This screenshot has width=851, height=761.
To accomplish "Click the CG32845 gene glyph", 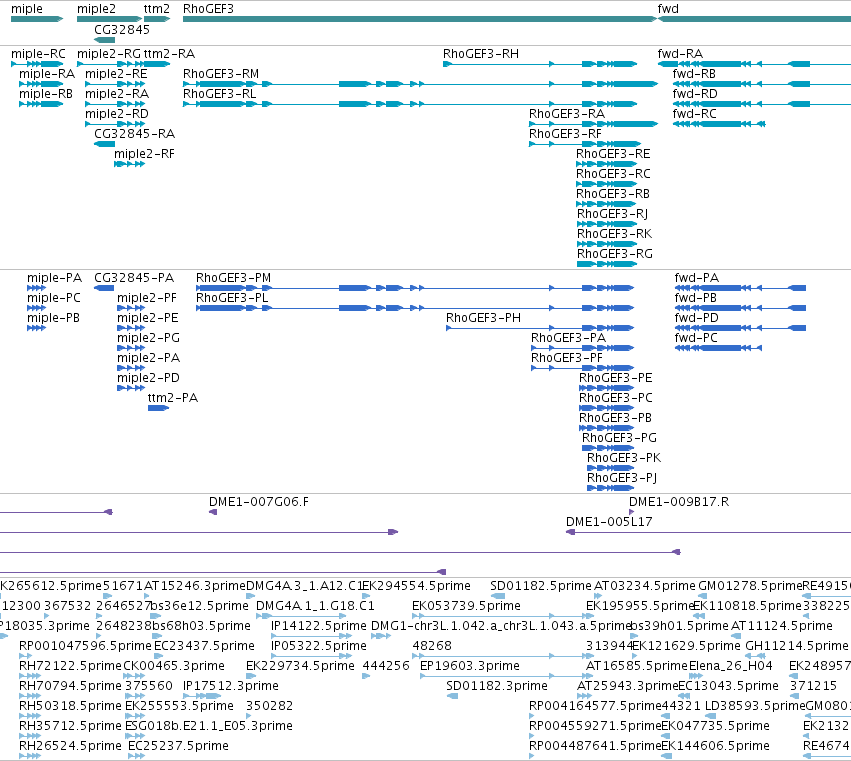I will pos(104,40).
